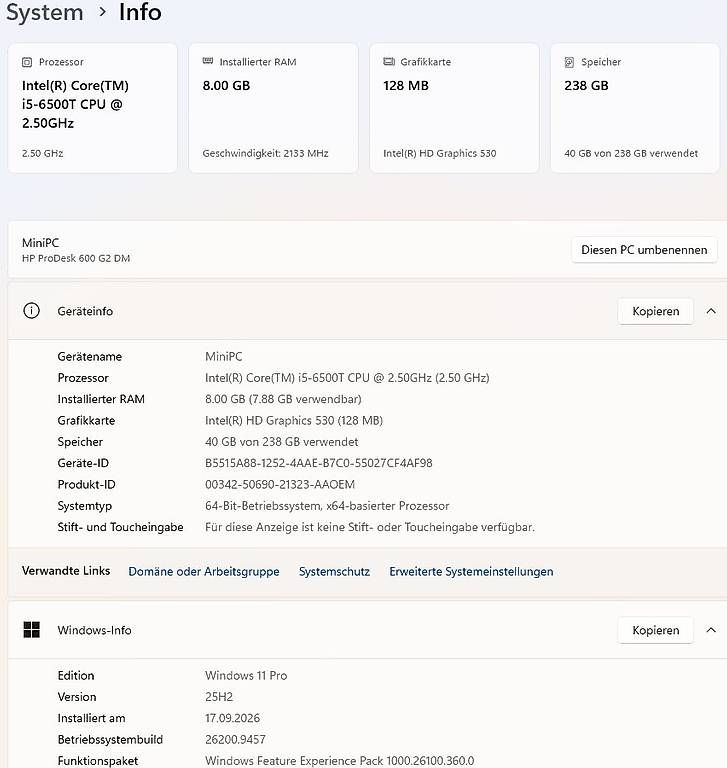The width and height of the screenshot is (727, 768).
Task: Collapse the Geräteinfo section chevron
Action: (x=711, y=311)
